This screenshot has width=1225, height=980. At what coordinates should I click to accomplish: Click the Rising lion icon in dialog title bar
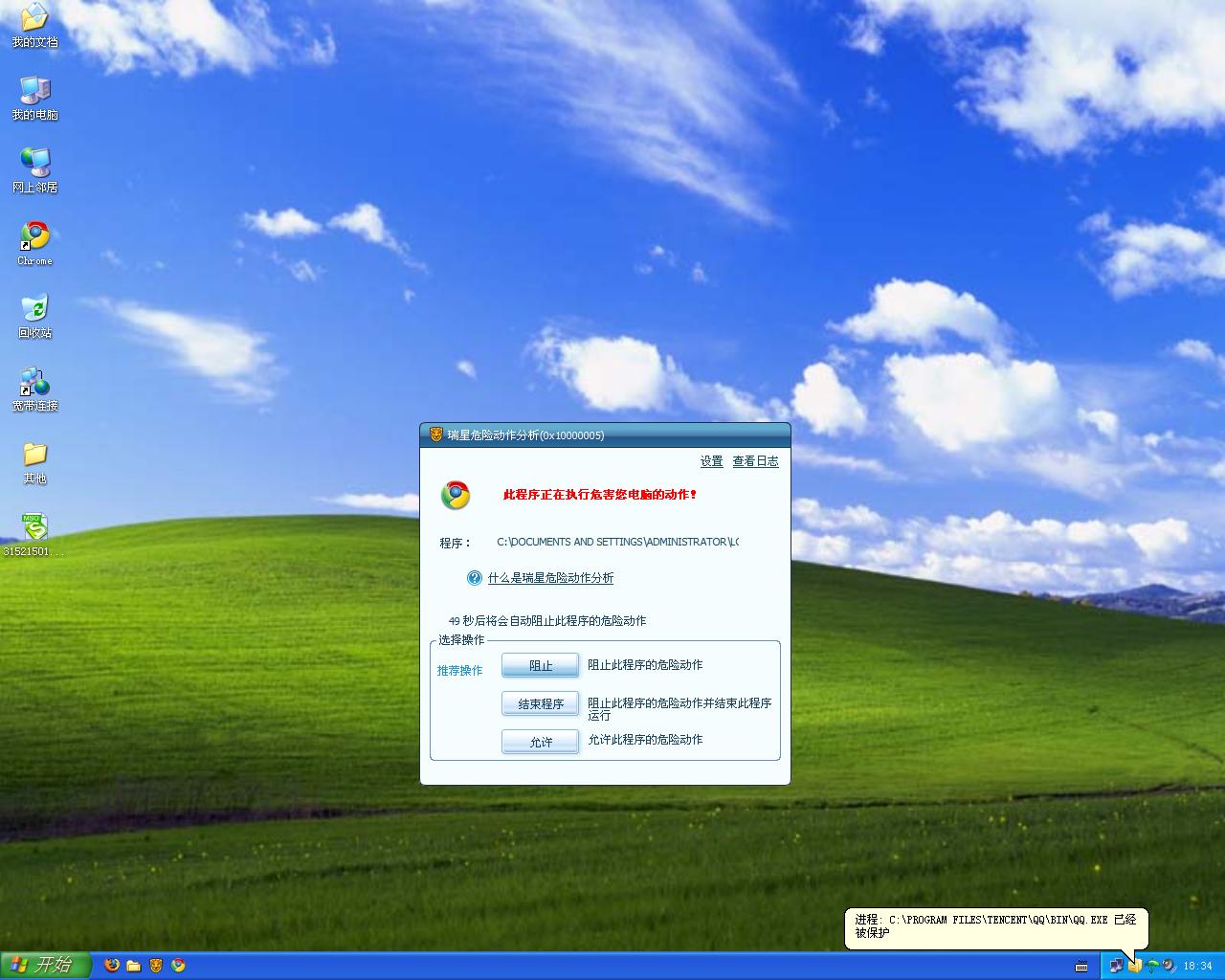pyautogui.click(x=436, y=434)
